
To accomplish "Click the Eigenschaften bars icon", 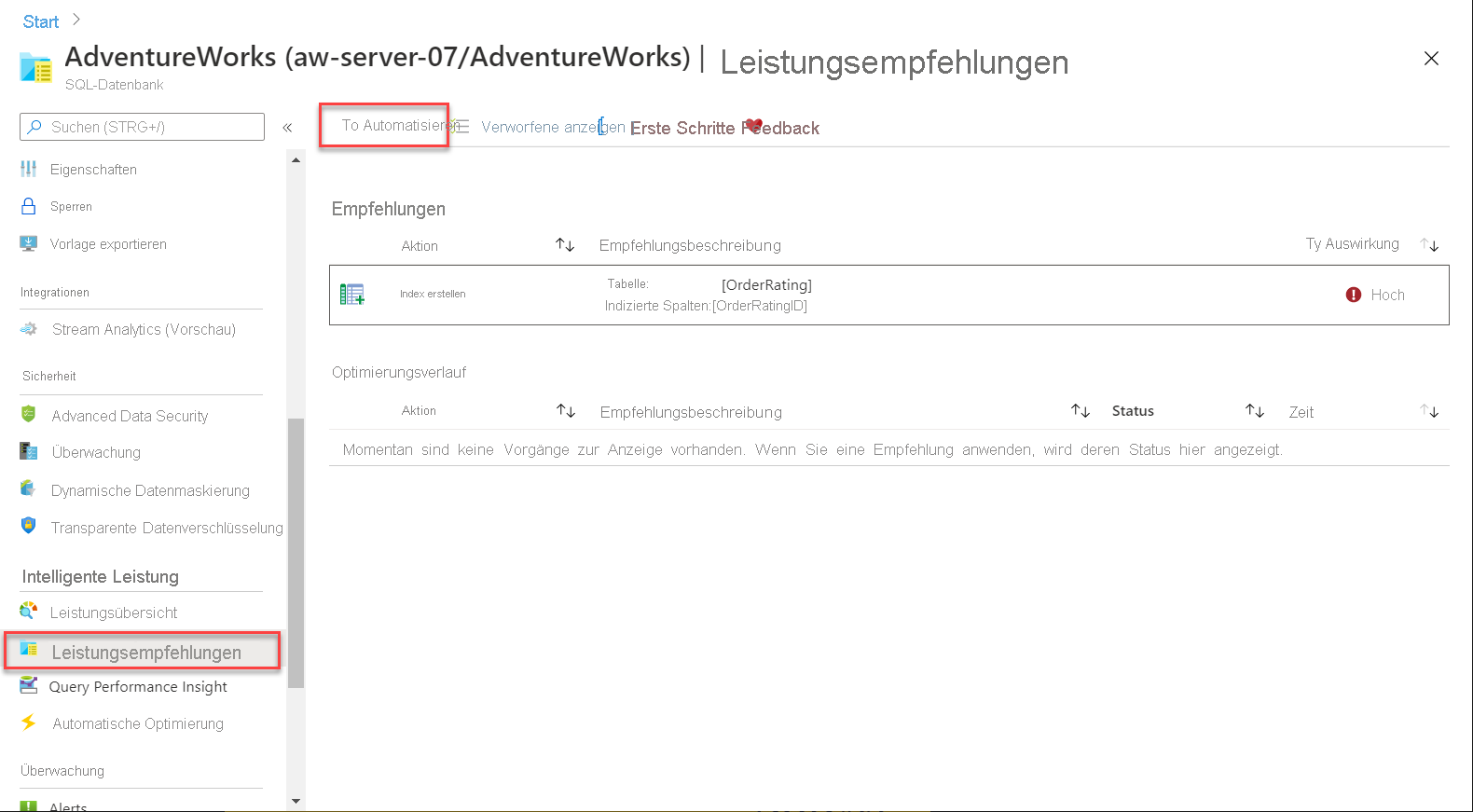I will click(29, 169).
